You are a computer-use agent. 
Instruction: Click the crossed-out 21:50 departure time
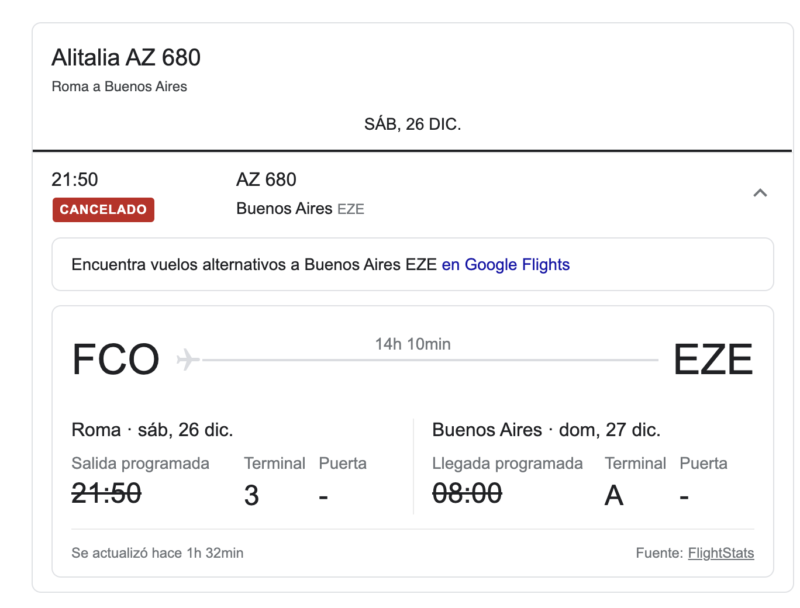tap(106, 492)
